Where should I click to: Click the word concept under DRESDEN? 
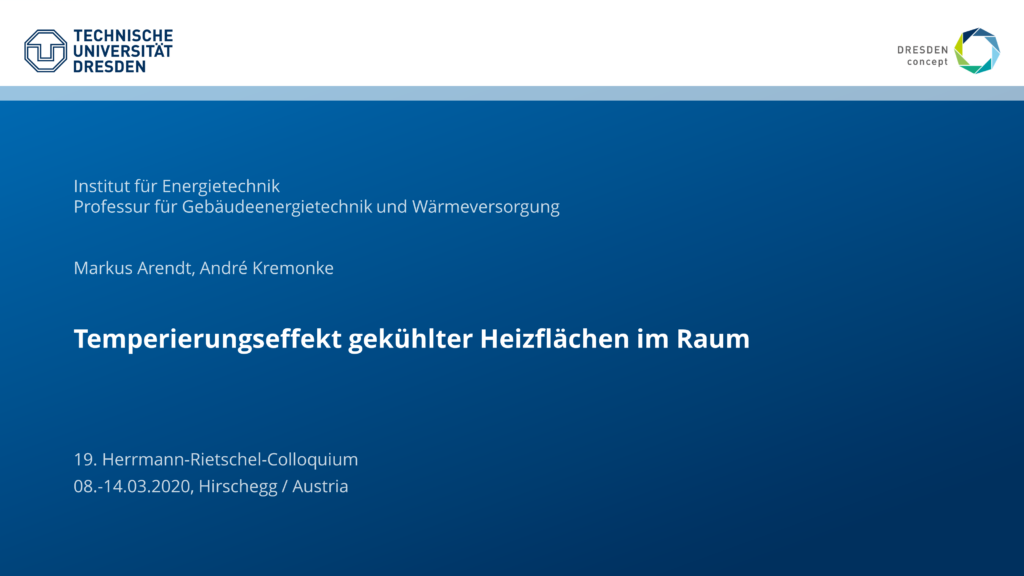[x=927, y=62]
